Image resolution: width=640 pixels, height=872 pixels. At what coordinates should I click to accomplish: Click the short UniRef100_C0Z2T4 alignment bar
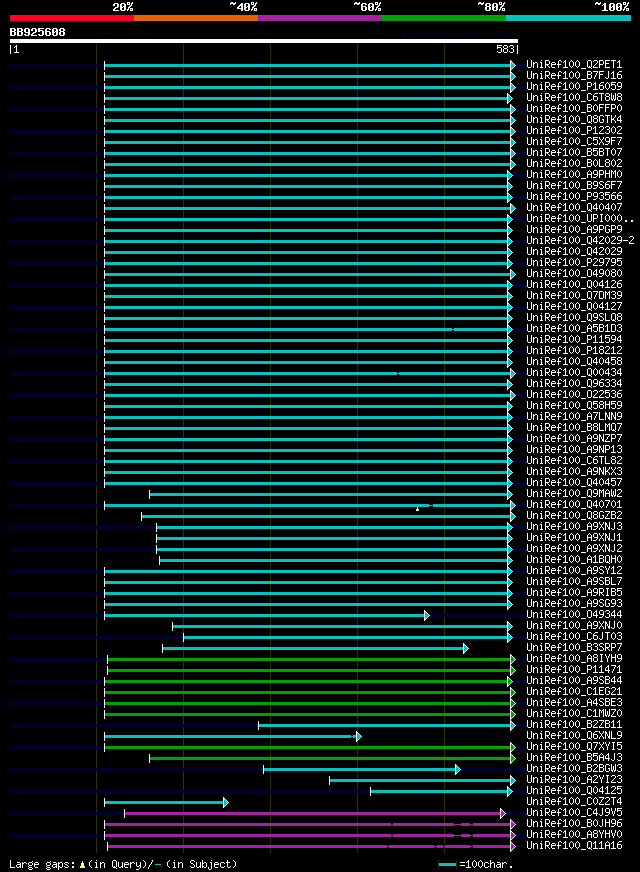pos(166,802)
